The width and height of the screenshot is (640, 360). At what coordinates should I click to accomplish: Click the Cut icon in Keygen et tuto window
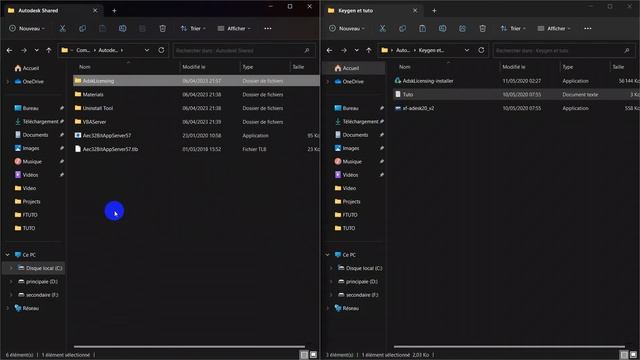point(382,28)
